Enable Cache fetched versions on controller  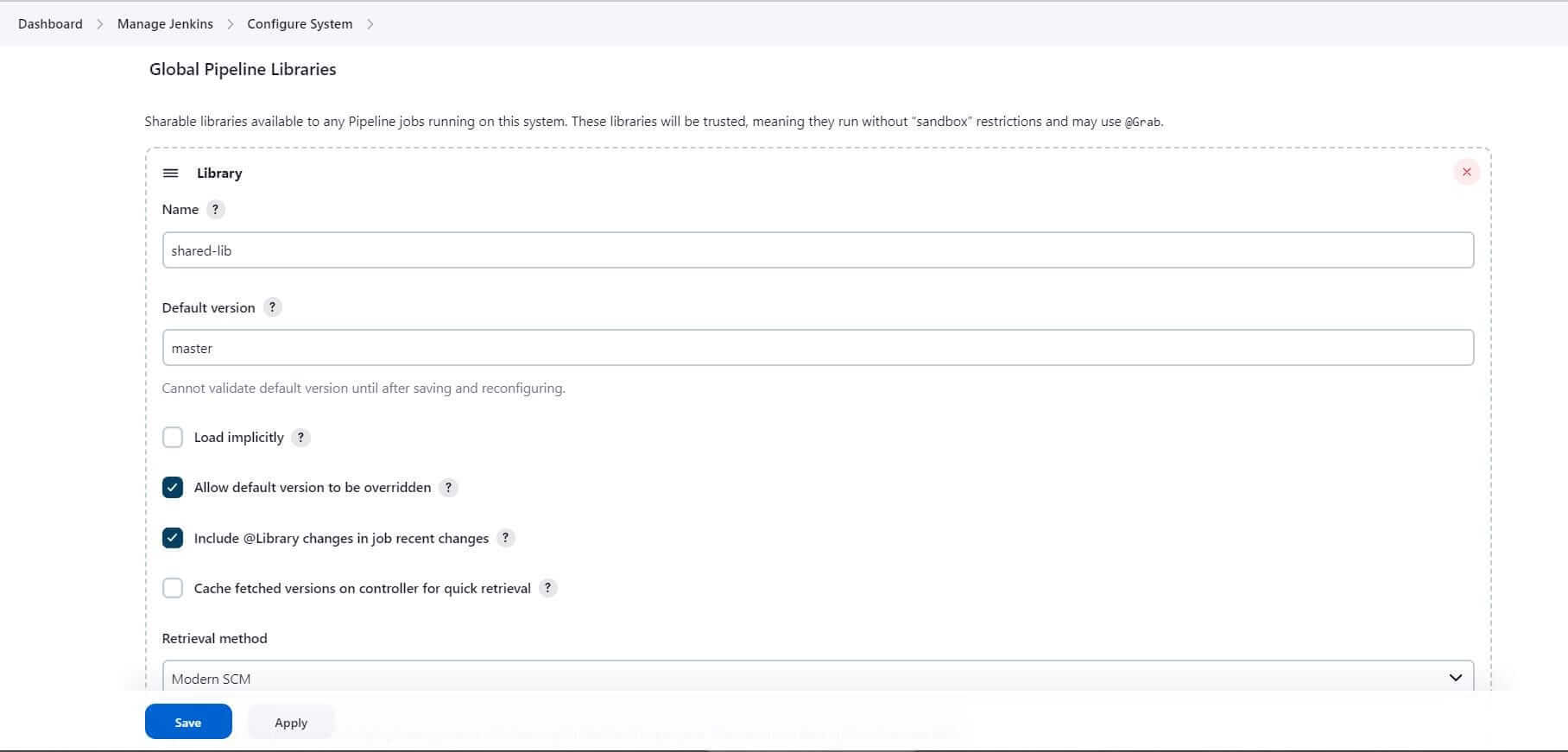tap(173, 588)
